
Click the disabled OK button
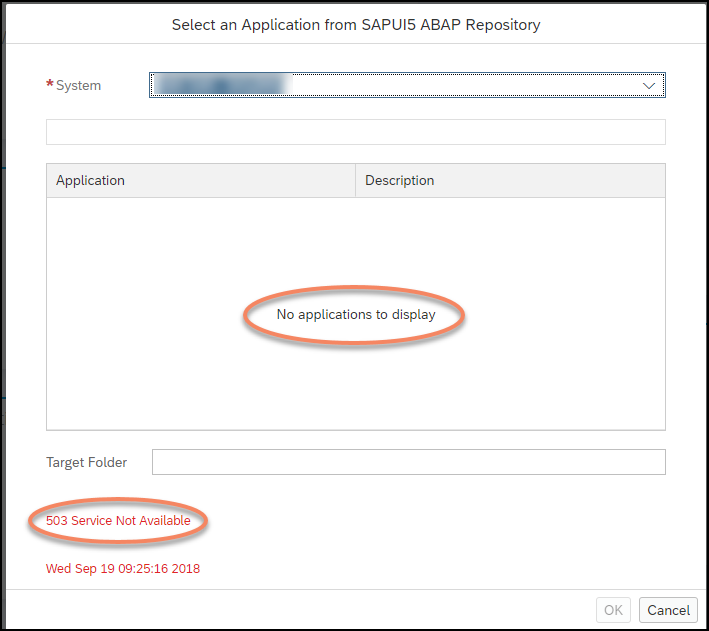click(x=613, y=610)
